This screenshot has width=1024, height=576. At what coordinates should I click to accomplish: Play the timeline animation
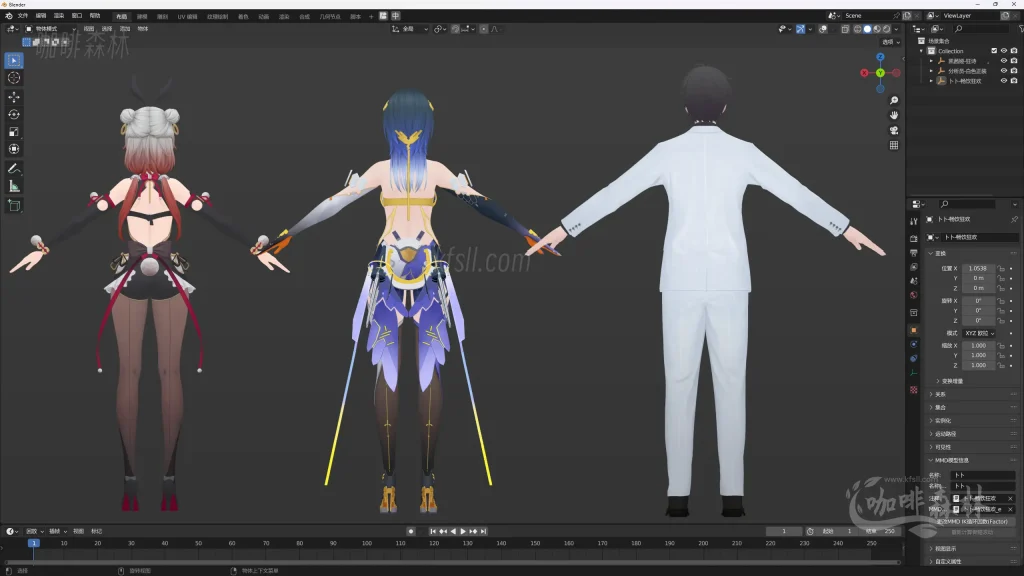[463, 532]
